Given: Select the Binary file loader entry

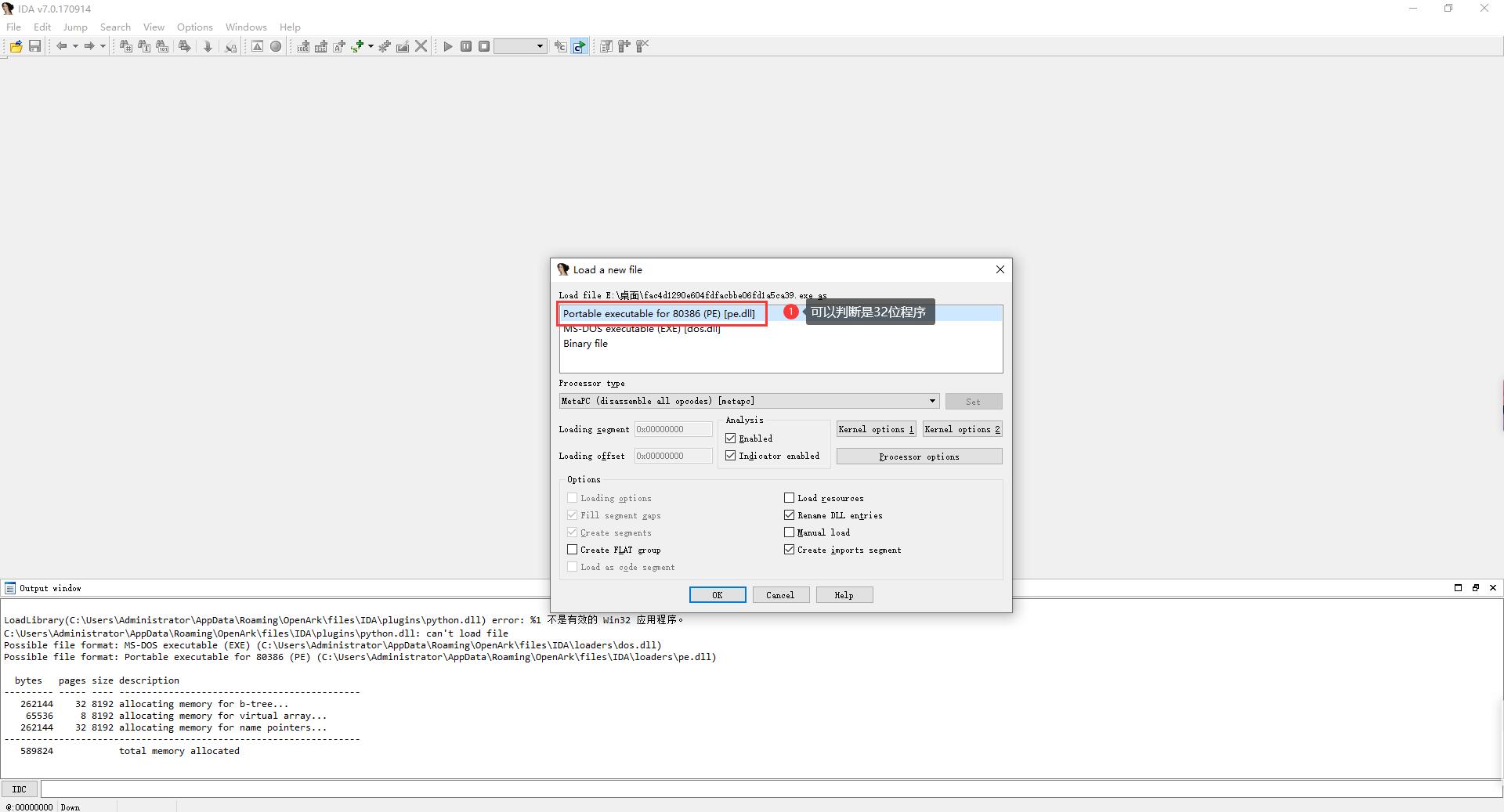Looking at the screenshot, I should [780, 344].
